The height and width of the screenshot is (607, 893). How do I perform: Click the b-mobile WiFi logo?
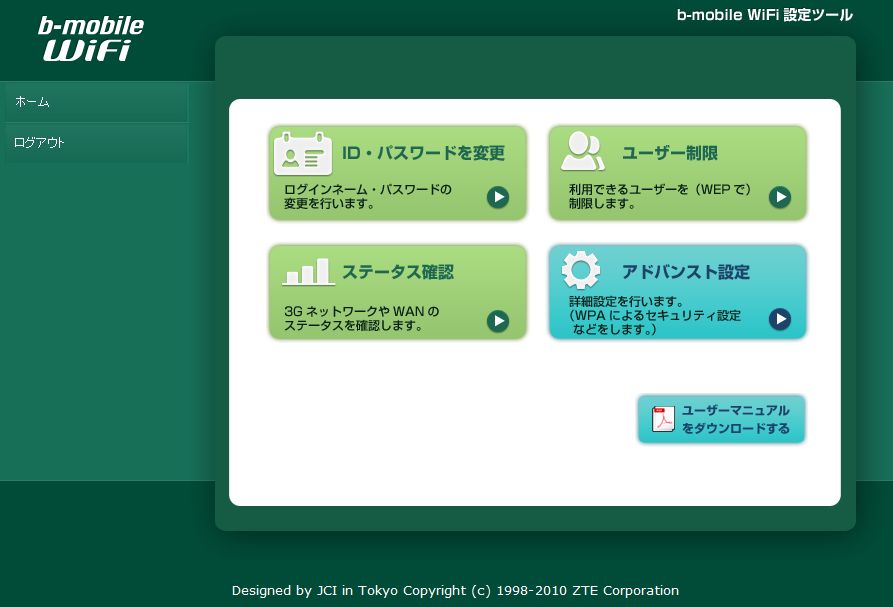pos(91,39)
